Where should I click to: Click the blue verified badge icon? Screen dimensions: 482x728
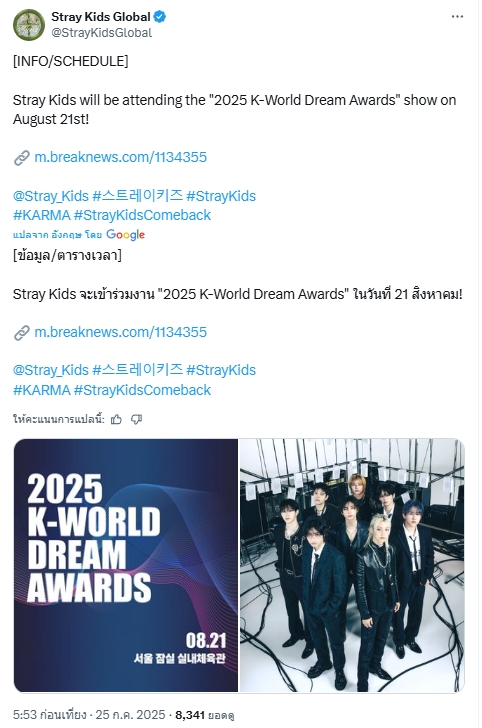click(x=160, y=17)
